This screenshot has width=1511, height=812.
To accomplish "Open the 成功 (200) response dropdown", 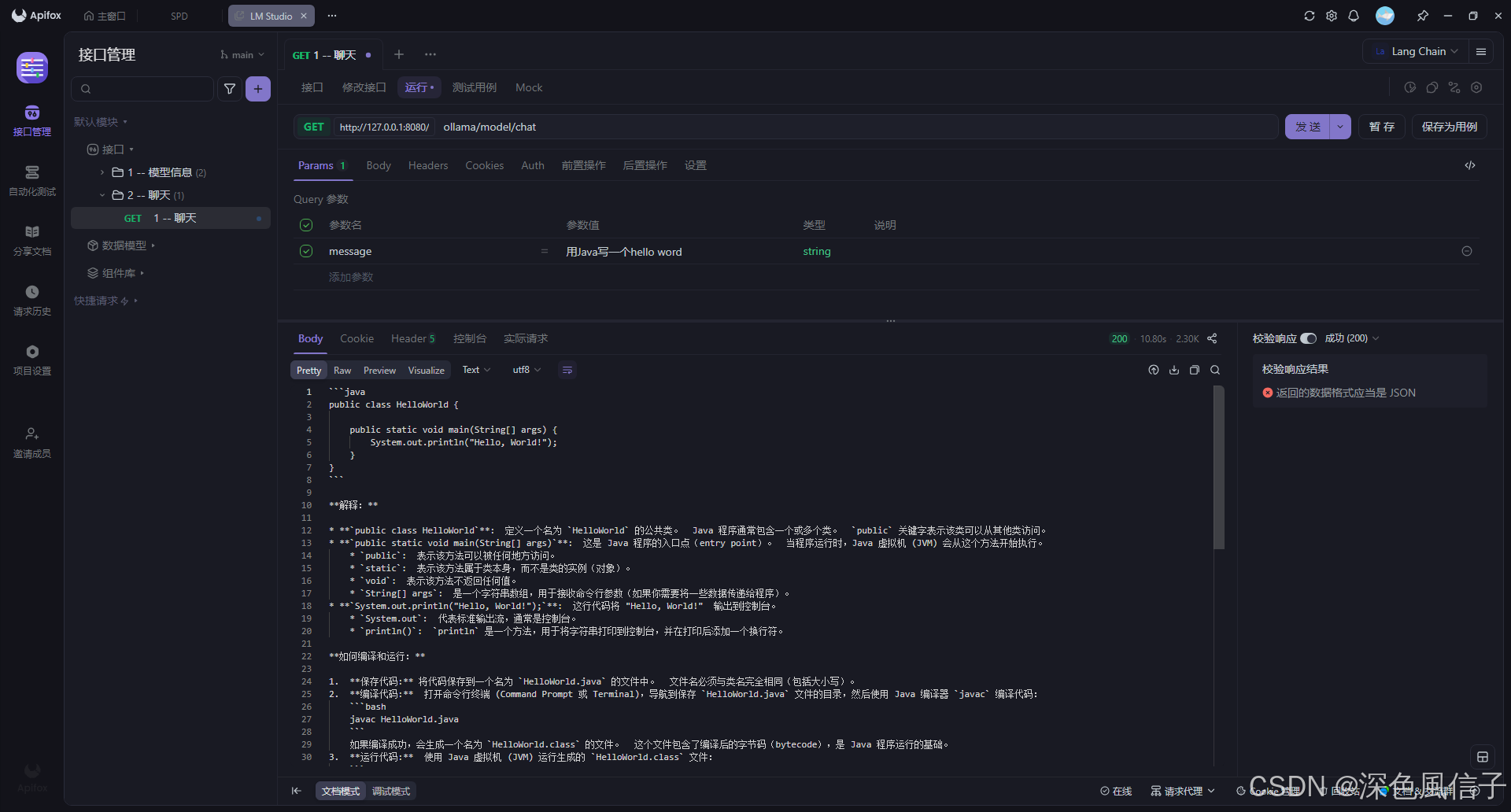I will (x=1351, y=338).
